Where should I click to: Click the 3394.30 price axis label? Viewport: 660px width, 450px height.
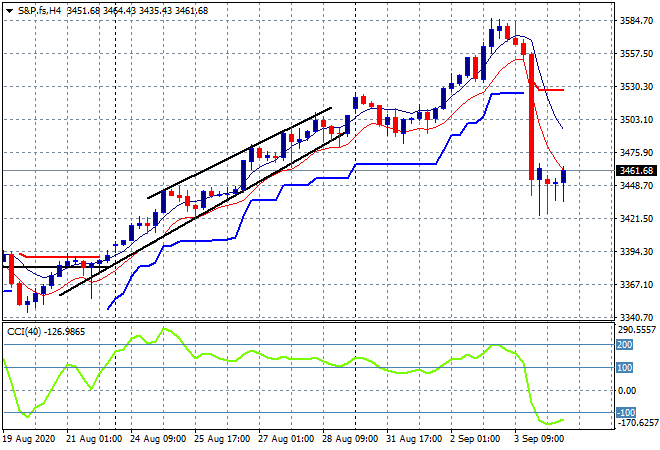click(636, 251)
